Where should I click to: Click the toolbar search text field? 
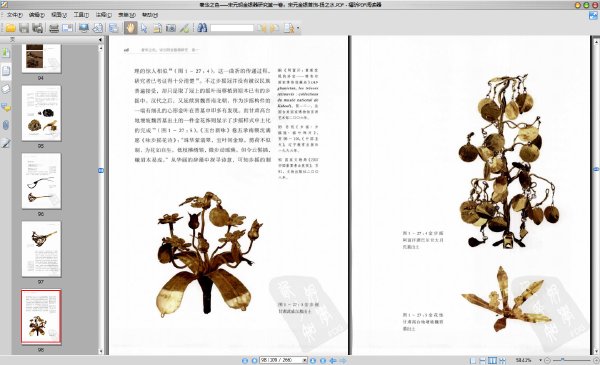(232, 28)
